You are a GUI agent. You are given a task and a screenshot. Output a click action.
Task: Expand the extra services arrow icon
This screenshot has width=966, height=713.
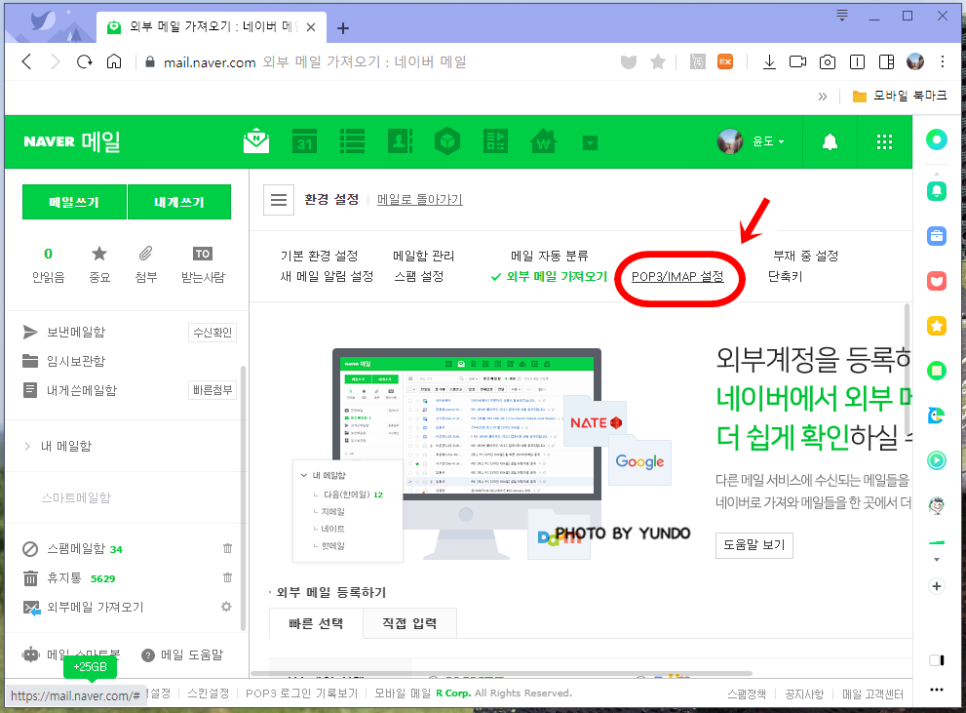pos(590,143)
